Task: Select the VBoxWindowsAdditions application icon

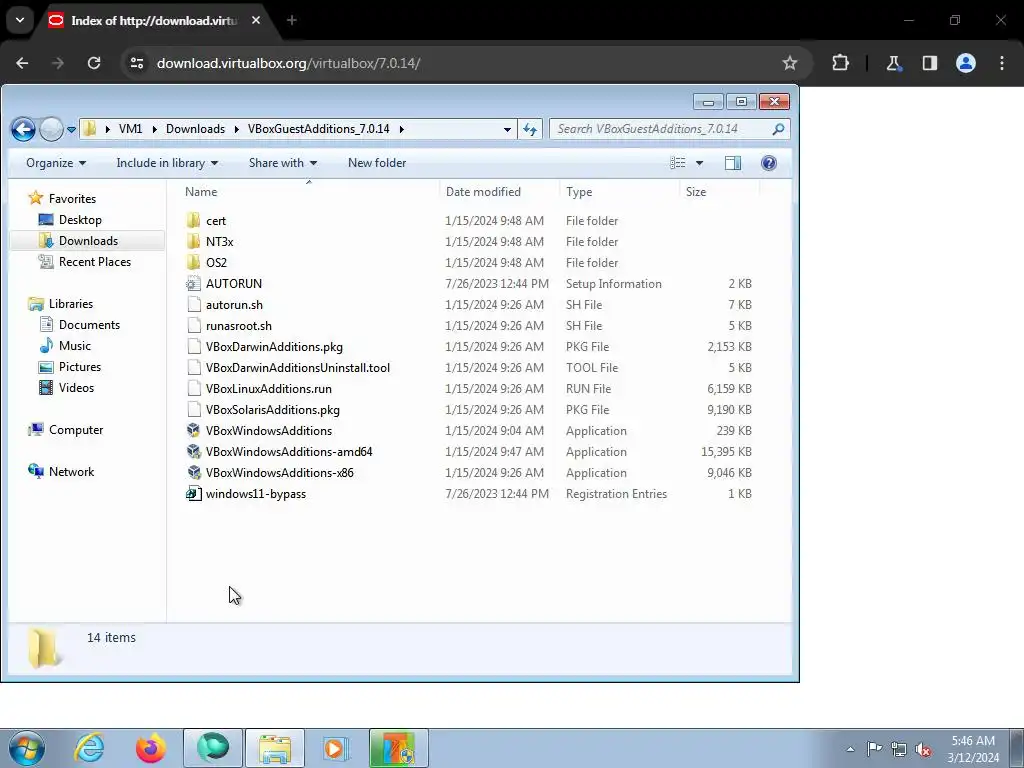Action: point(193,430)
